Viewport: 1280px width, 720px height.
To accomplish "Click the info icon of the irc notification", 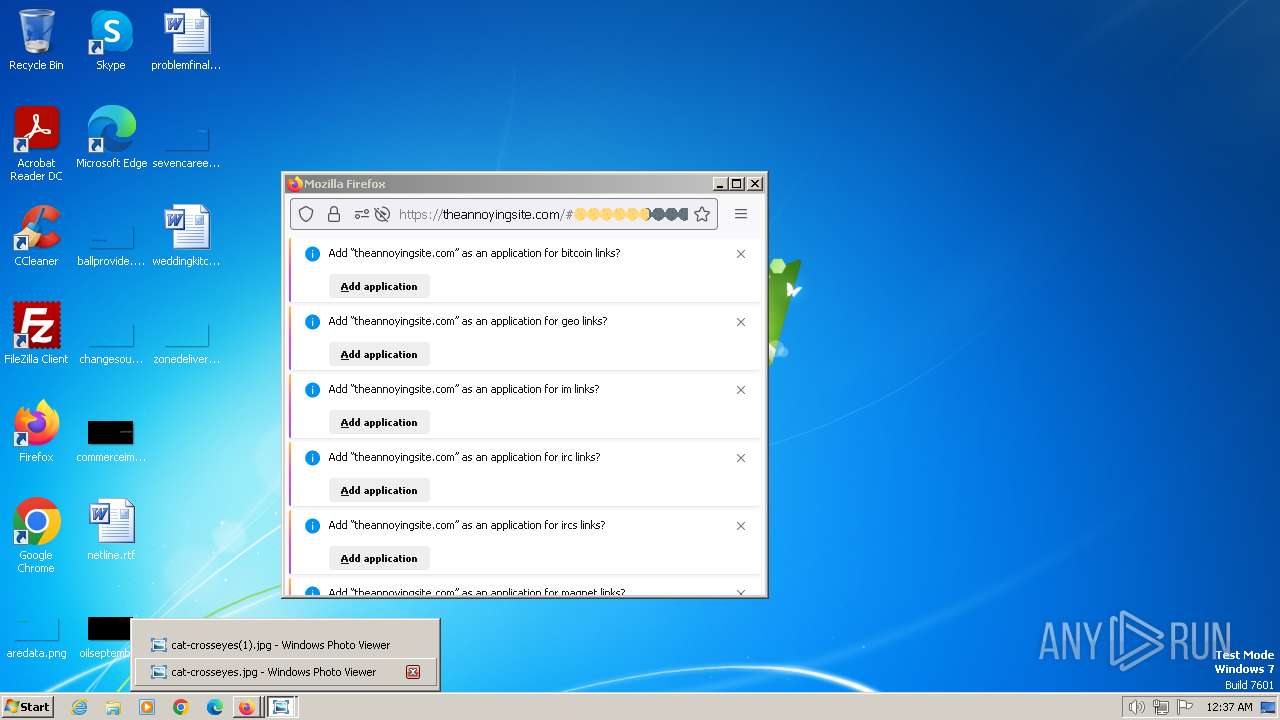I will pyautogui.click(x=312, y=458).
